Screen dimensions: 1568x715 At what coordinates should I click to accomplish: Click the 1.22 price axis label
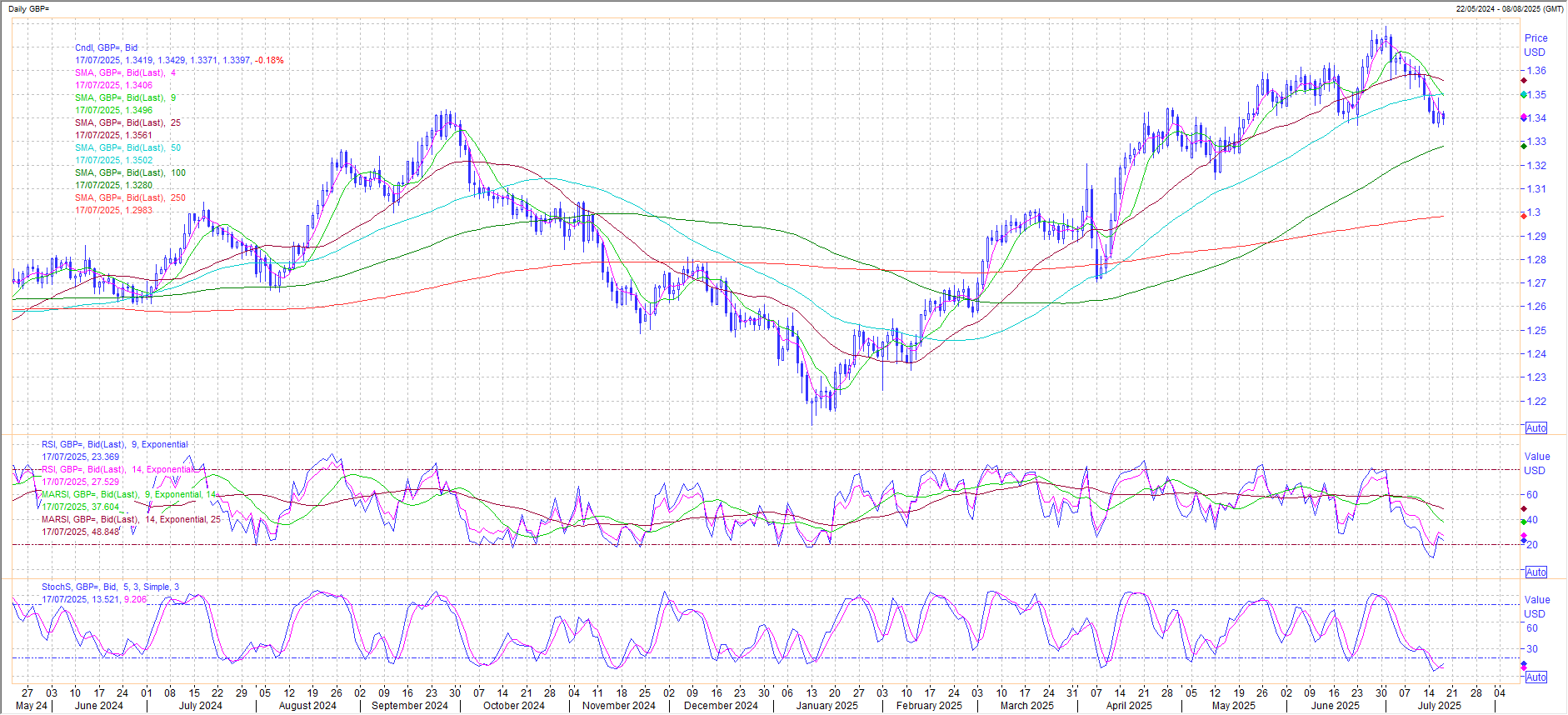point(1536,401)
